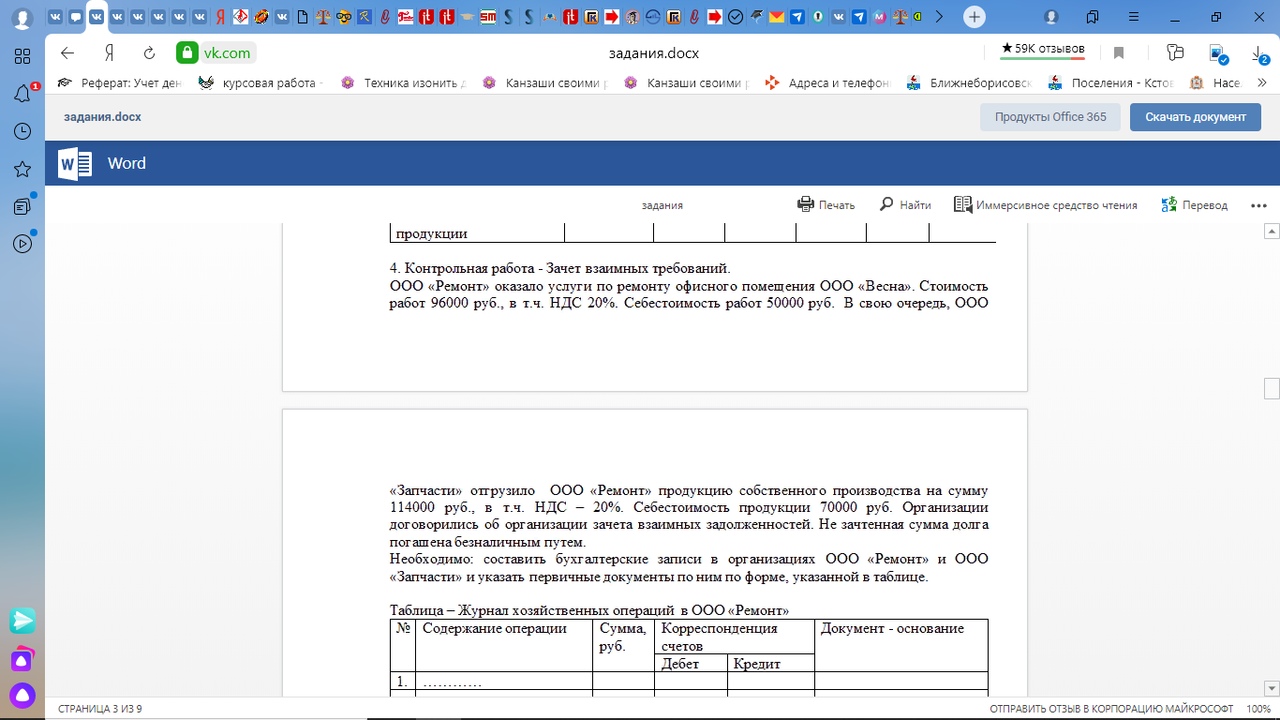Click the 'Дебет' column header
Screen dimensions: 1280x720
(680, 664)
